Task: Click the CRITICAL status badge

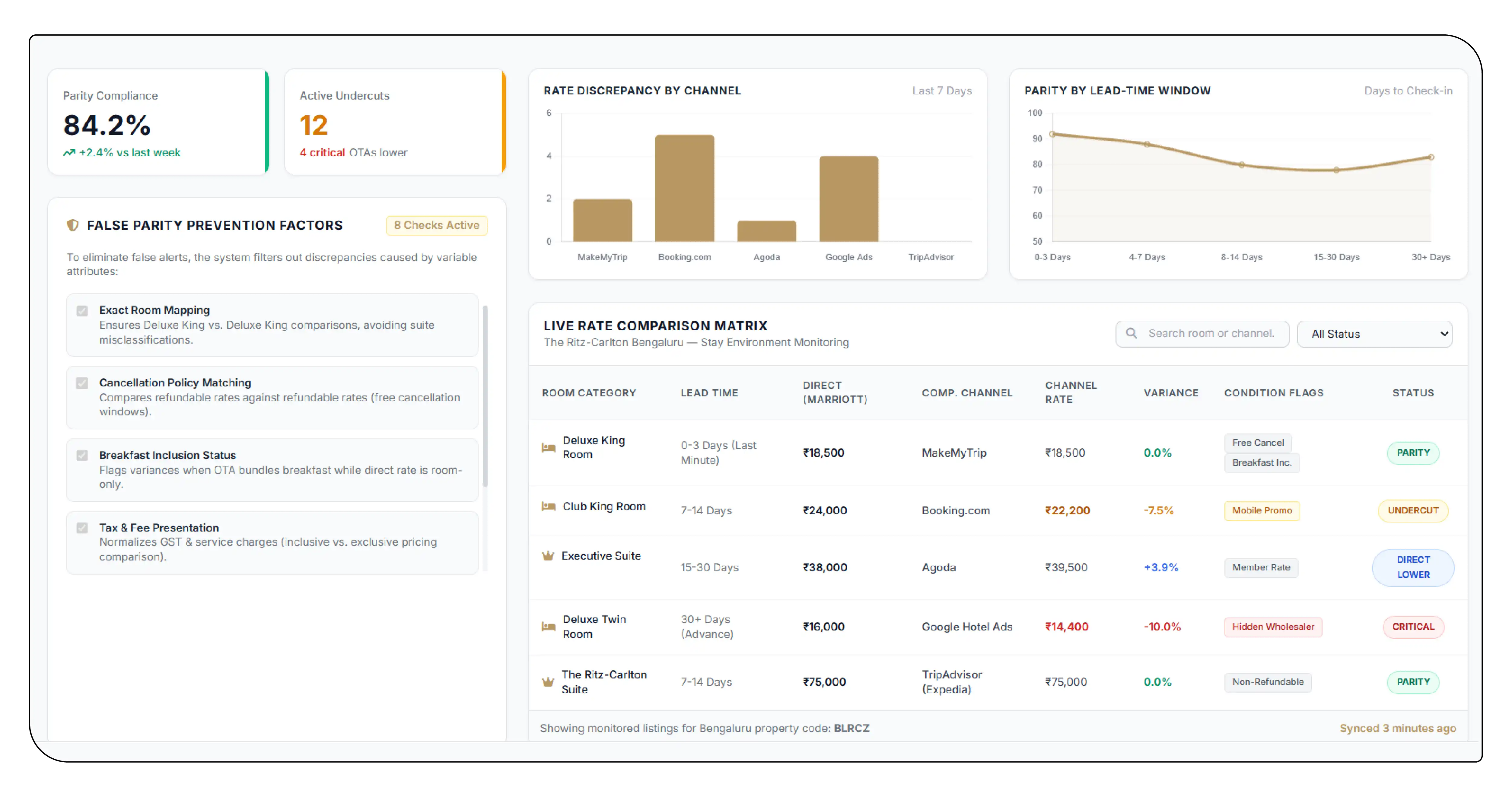Action: tap(1413, 627)
